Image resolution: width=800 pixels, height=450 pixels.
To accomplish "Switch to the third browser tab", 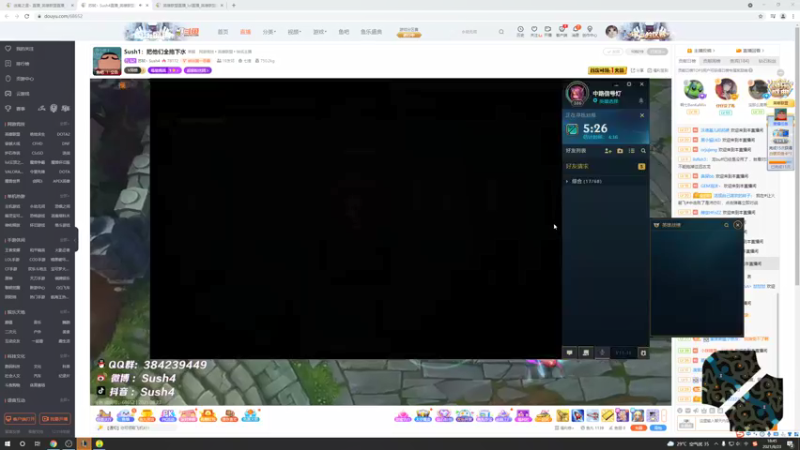I will (x=189, y=6).
